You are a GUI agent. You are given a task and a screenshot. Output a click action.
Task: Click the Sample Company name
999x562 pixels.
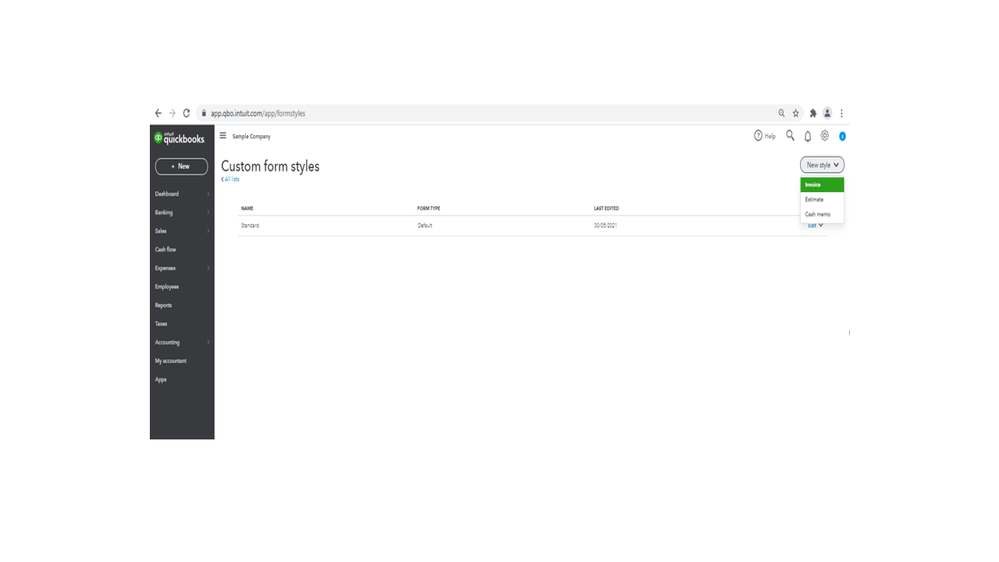pyautogui.click(x=252, y=136)
